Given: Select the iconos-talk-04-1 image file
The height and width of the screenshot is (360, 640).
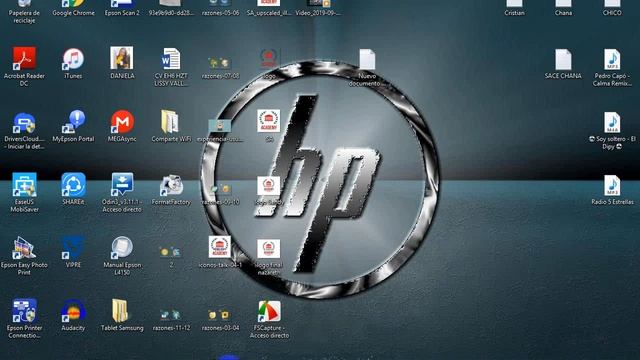Looking at the screenshot, I should click(220, 247).
